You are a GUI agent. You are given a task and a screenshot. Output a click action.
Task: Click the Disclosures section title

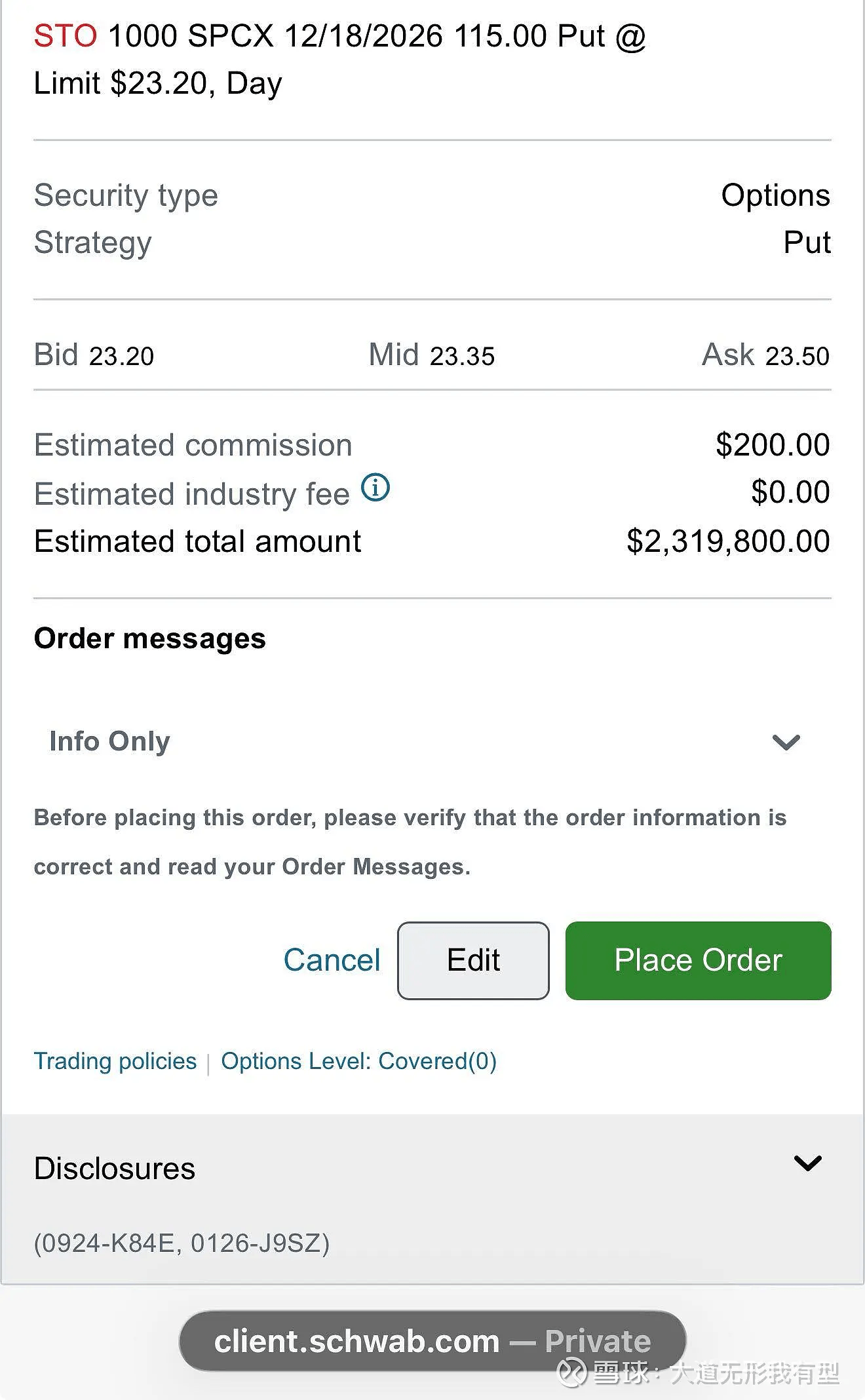click(x=115, y=1168)
